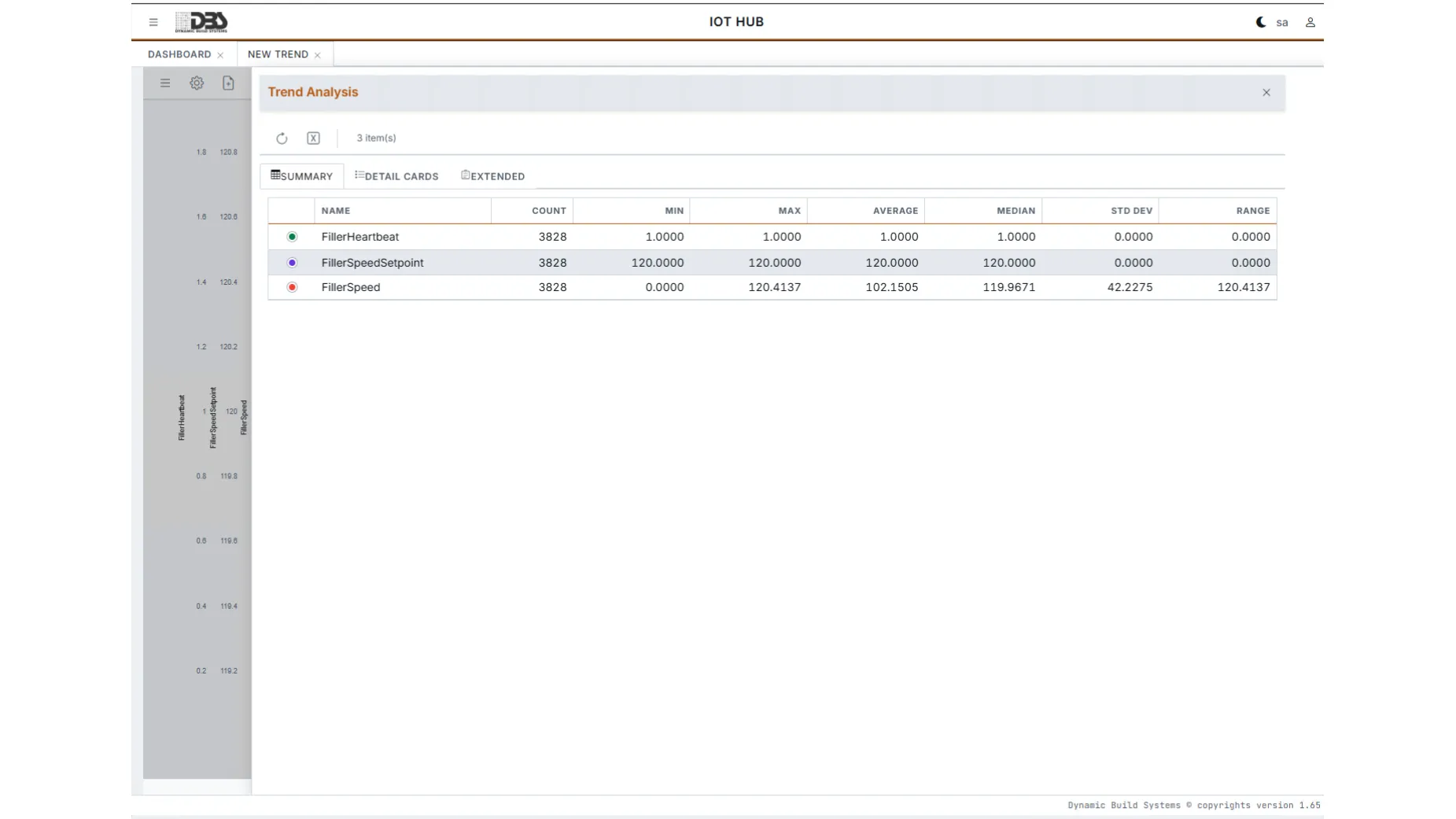The width and height of the screenshot is (1456, 819).
Task: Select the FillerSpeed row name
Action: 350,287
